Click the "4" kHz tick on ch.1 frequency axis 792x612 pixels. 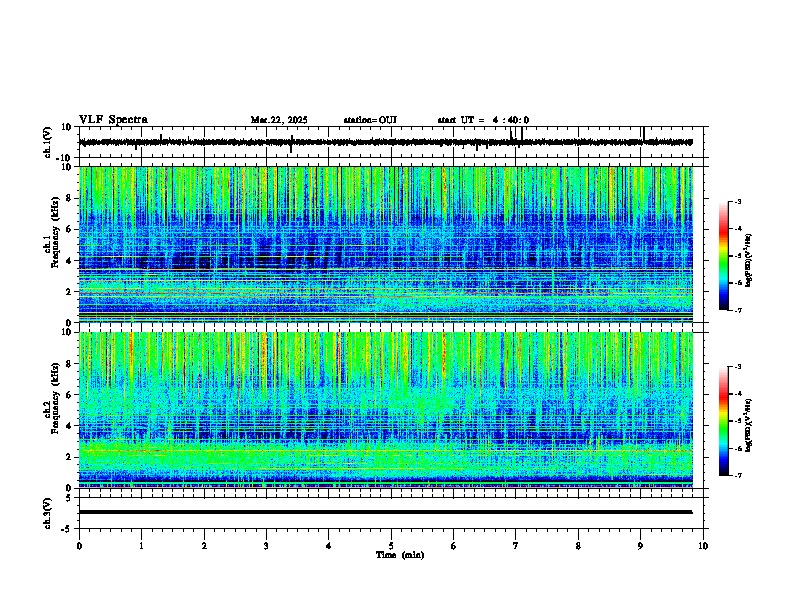coord(70,261)
